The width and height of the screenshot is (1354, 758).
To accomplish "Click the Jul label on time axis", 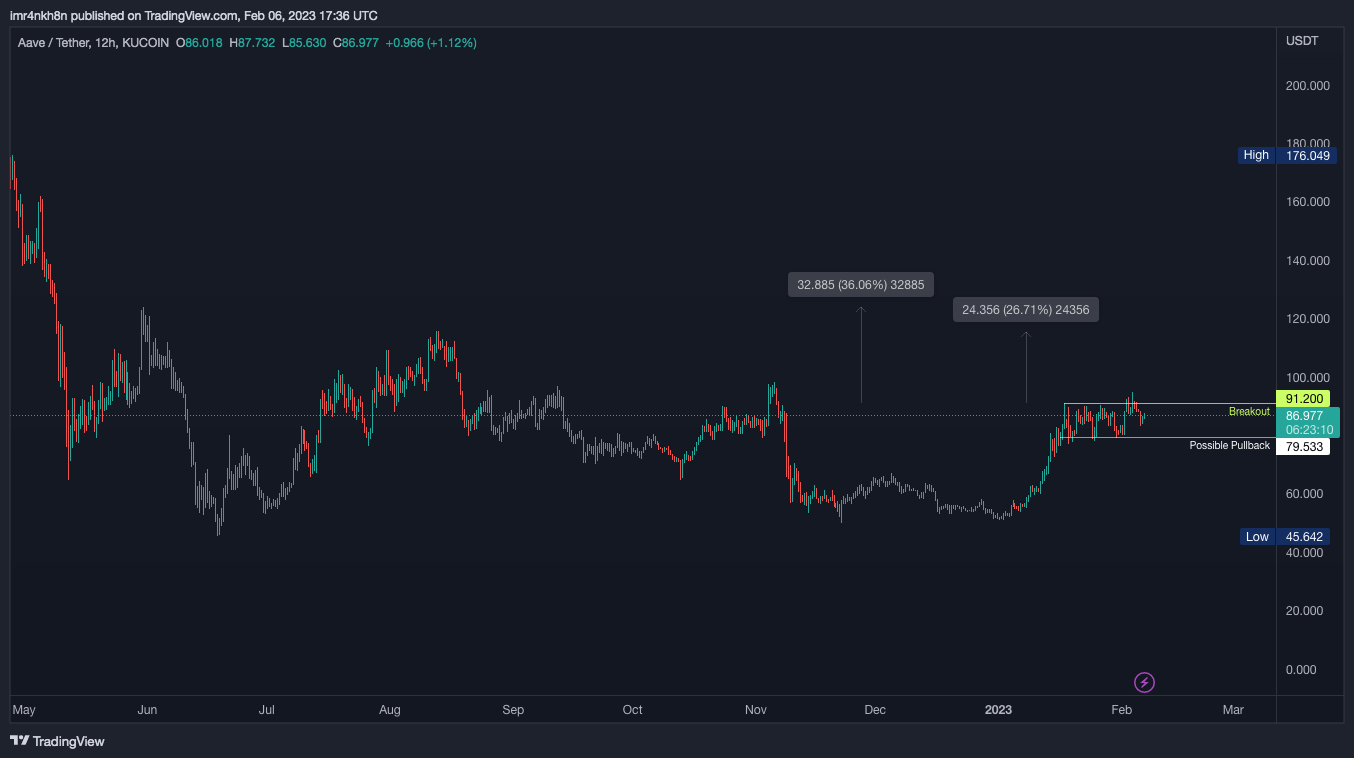I will [x=267, y=710].
